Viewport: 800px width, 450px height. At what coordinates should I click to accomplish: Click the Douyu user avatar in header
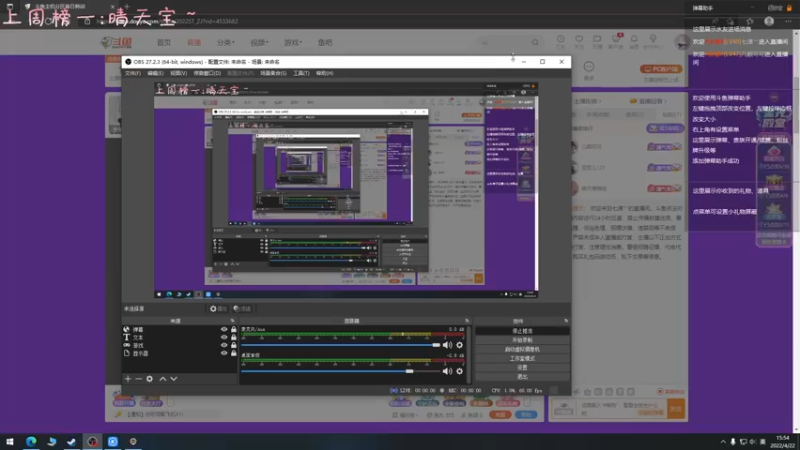(x=682, y=42)
